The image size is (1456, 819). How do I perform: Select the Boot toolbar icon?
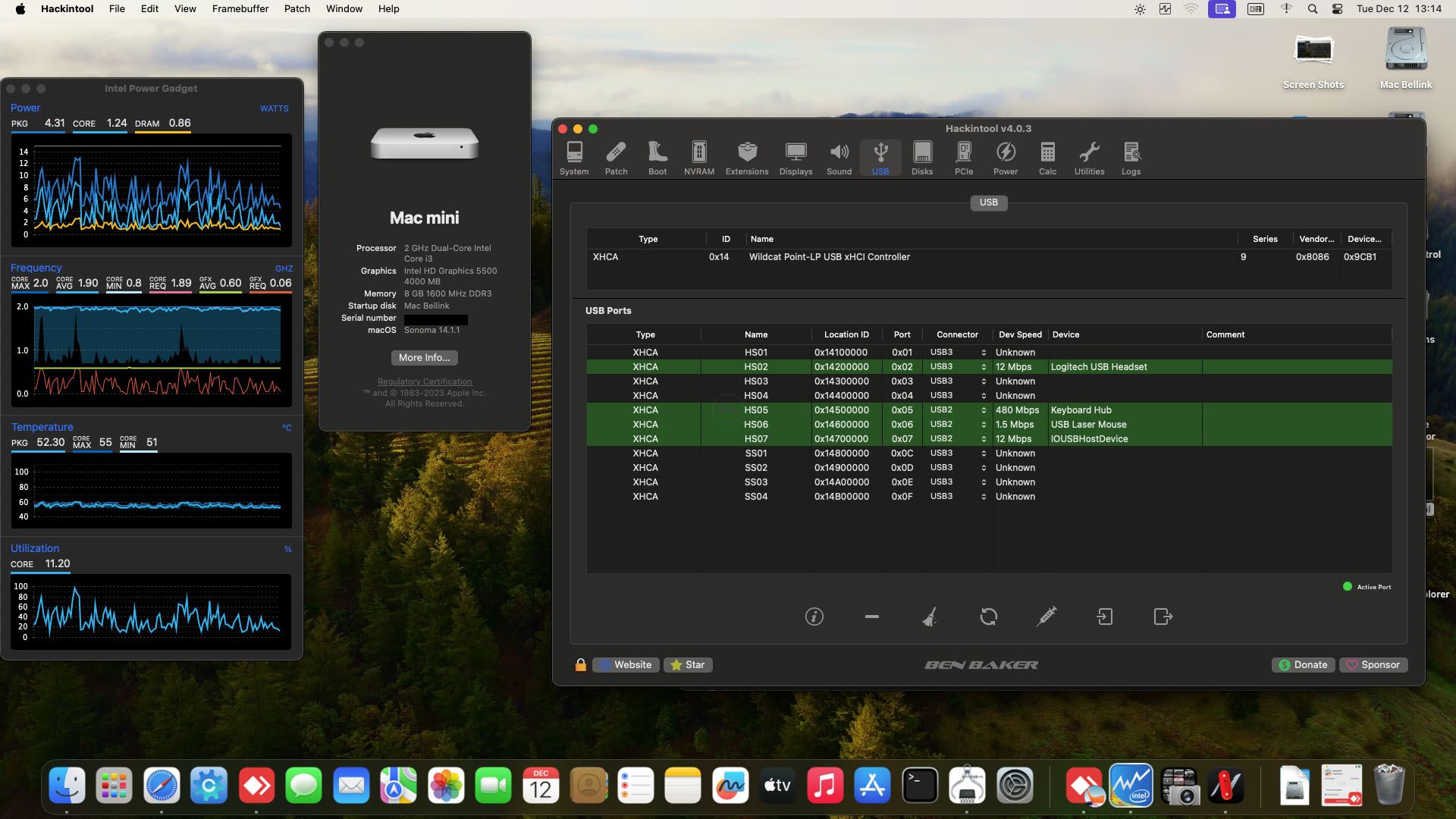click(x=657, y=158)
